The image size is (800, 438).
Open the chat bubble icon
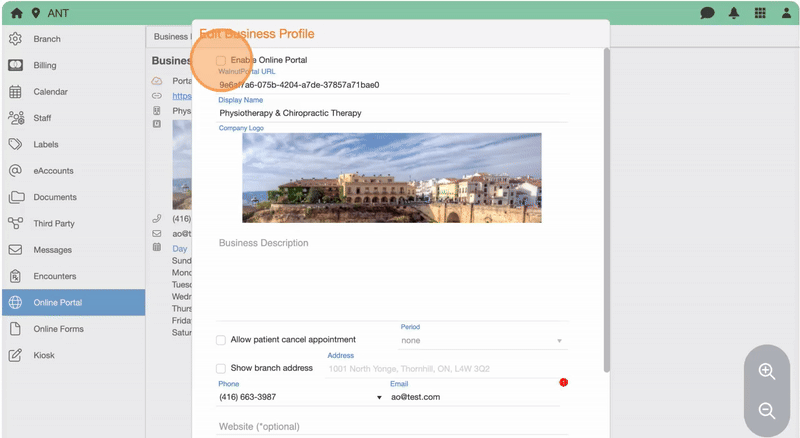point(708,13)
